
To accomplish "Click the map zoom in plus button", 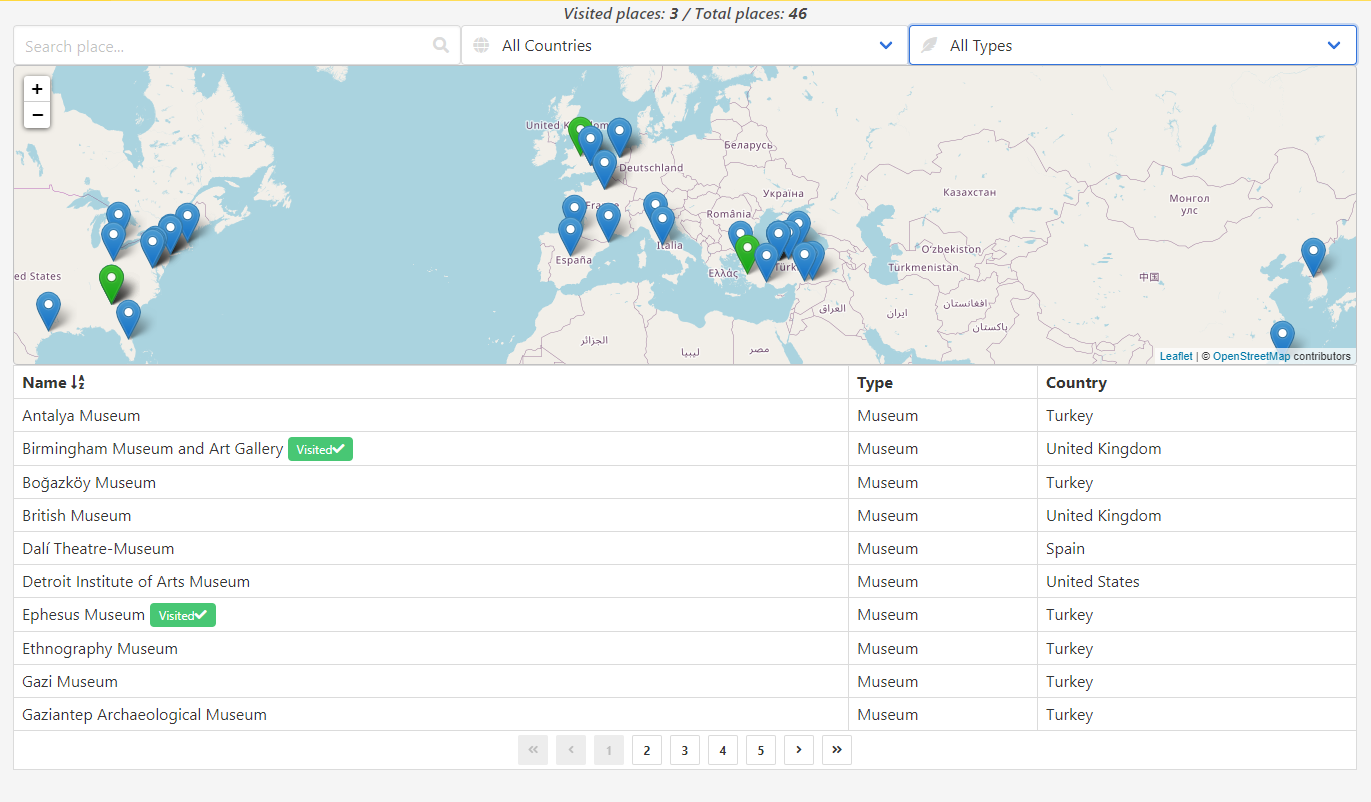I will 37,89.
